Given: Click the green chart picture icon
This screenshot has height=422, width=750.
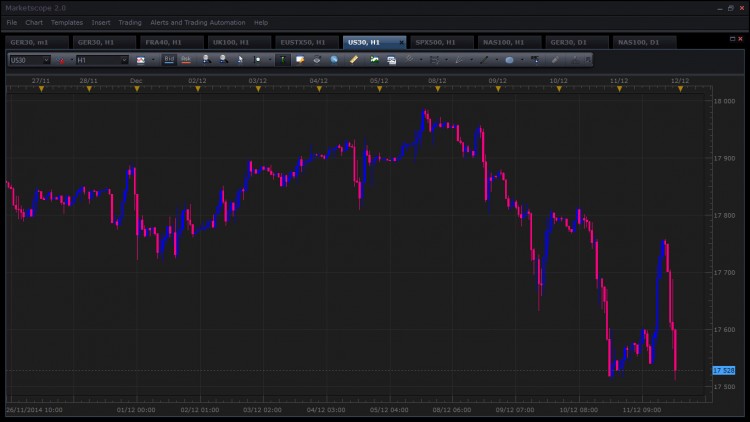Looking at the screenshot, I should click(375, 60).
